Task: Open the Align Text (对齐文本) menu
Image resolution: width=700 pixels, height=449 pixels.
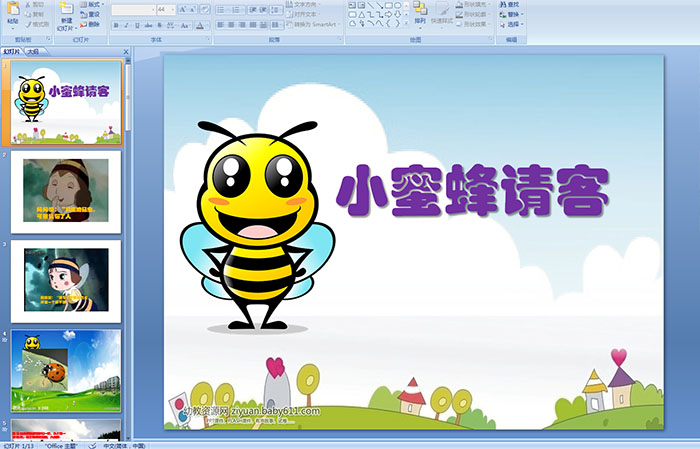Action: click(x=304, y=14)
